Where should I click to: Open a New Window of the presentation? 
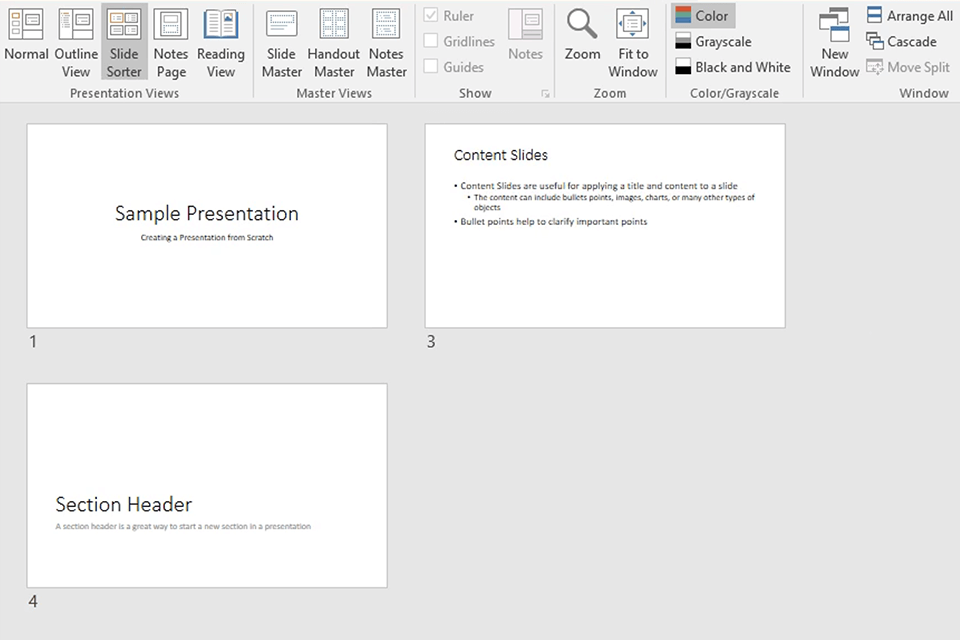pos(834,42)
